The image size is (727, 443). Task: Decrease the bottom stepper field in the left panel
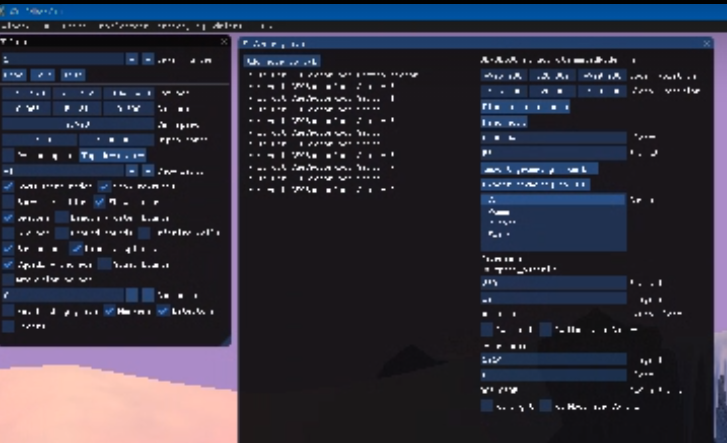pyautogui.click(x=132, y=295)
